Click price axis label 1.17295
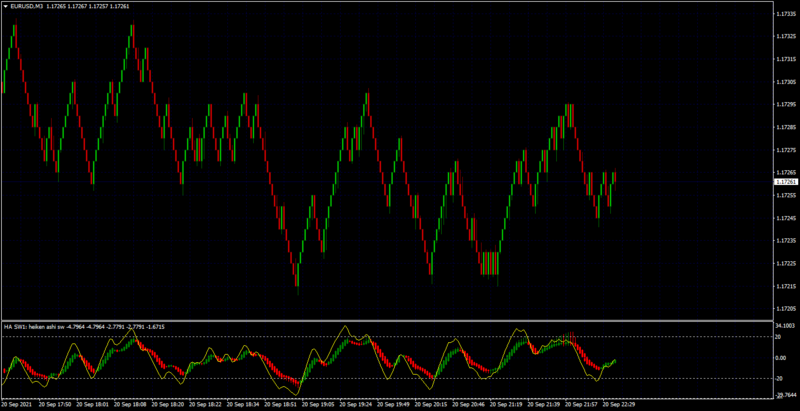 point(786,105)
